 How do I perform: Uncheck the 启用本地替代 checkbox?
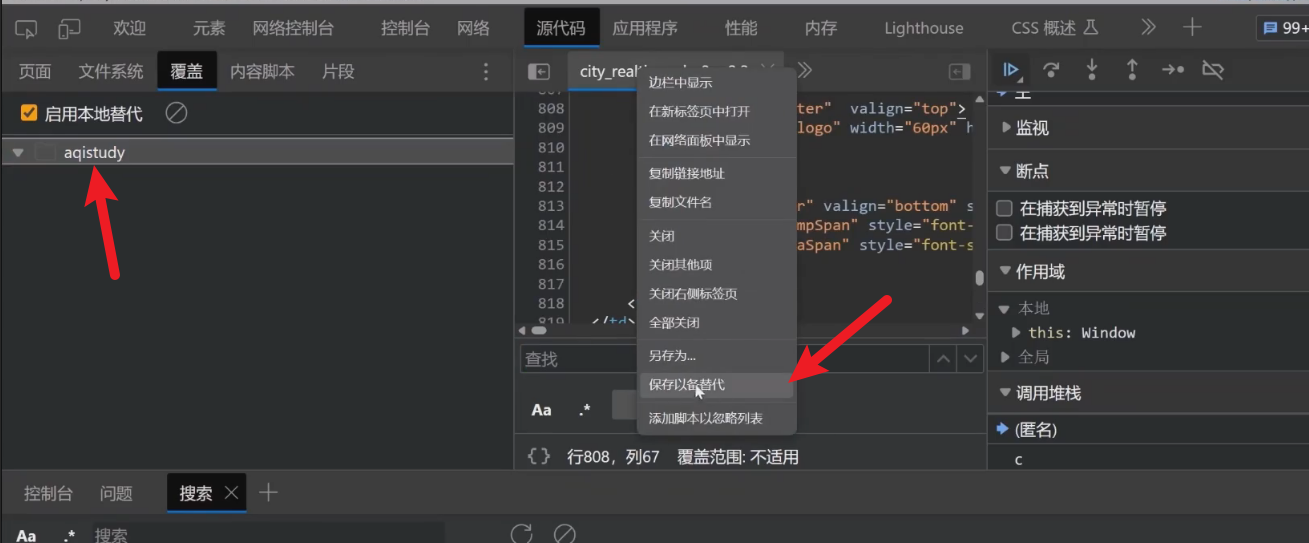pos(29,114)
